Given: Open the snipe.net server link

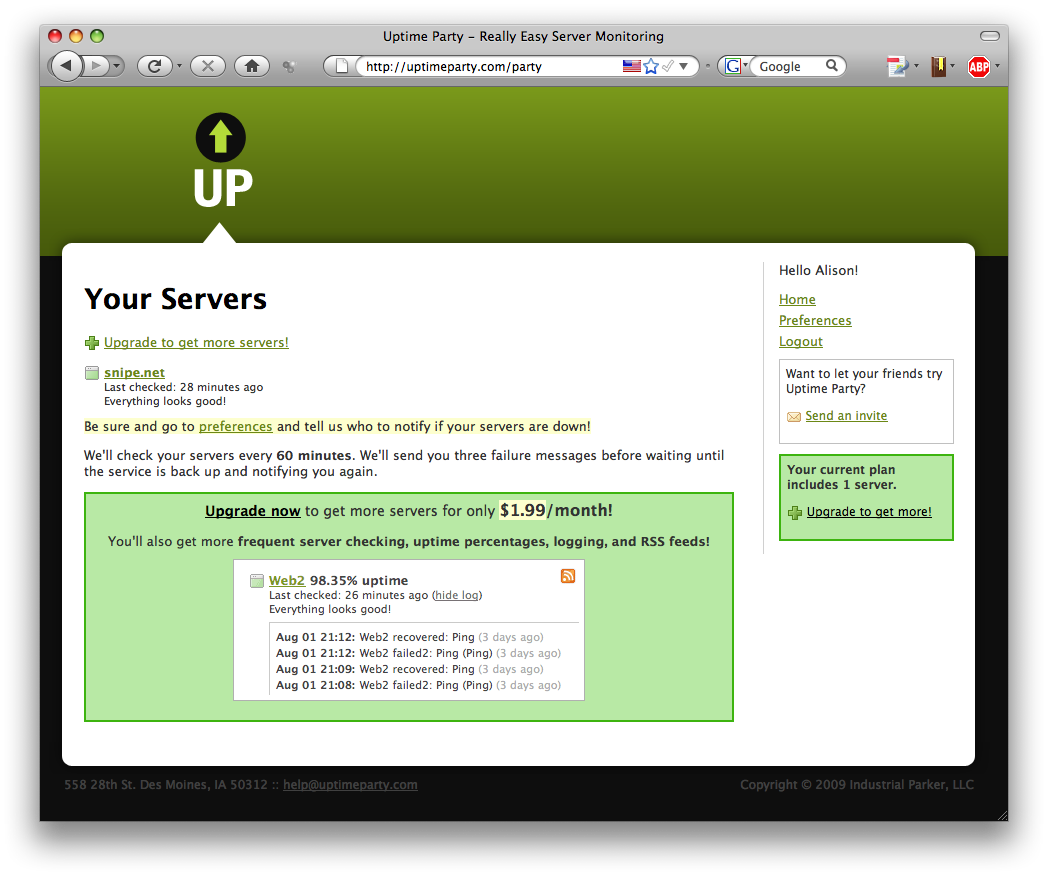Looking at the screenshot, I should [134, 372].
